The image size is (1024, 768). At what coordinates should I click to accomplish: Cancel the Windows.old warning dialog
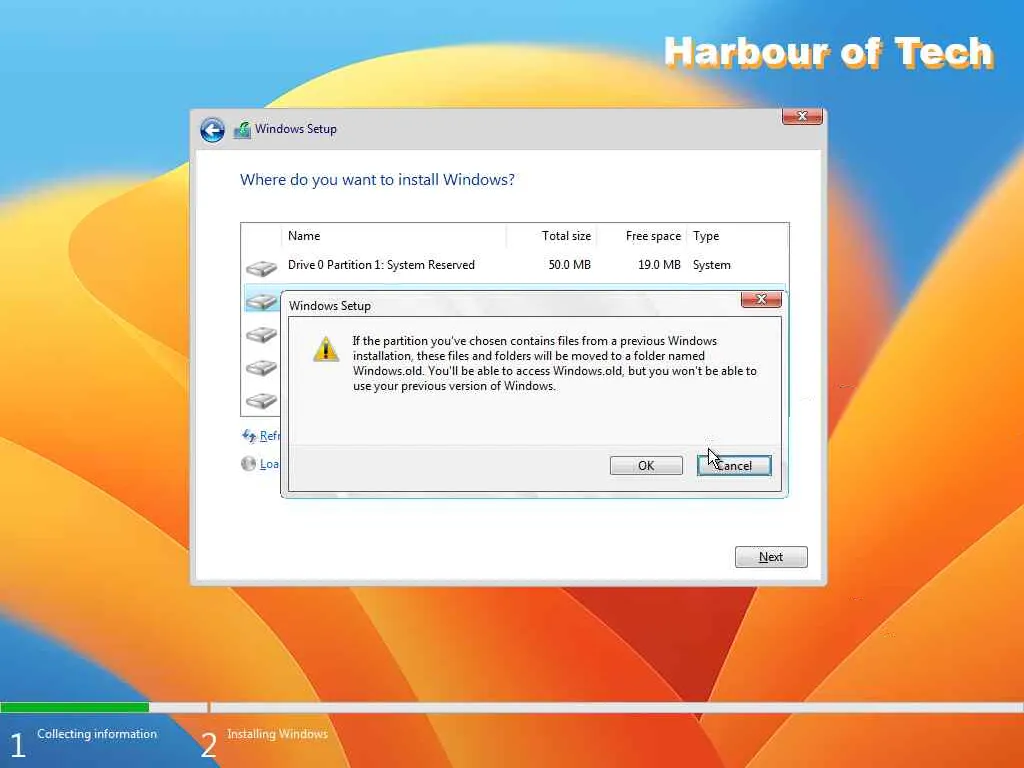pos(734,466)
